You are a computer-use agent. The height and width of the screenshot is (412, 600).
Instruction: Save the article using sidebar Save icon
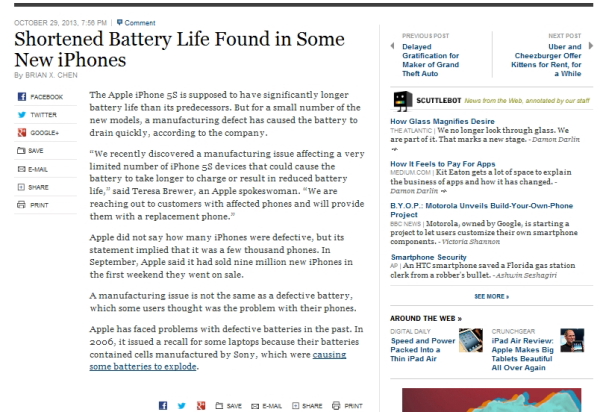[x=21, y=151]
